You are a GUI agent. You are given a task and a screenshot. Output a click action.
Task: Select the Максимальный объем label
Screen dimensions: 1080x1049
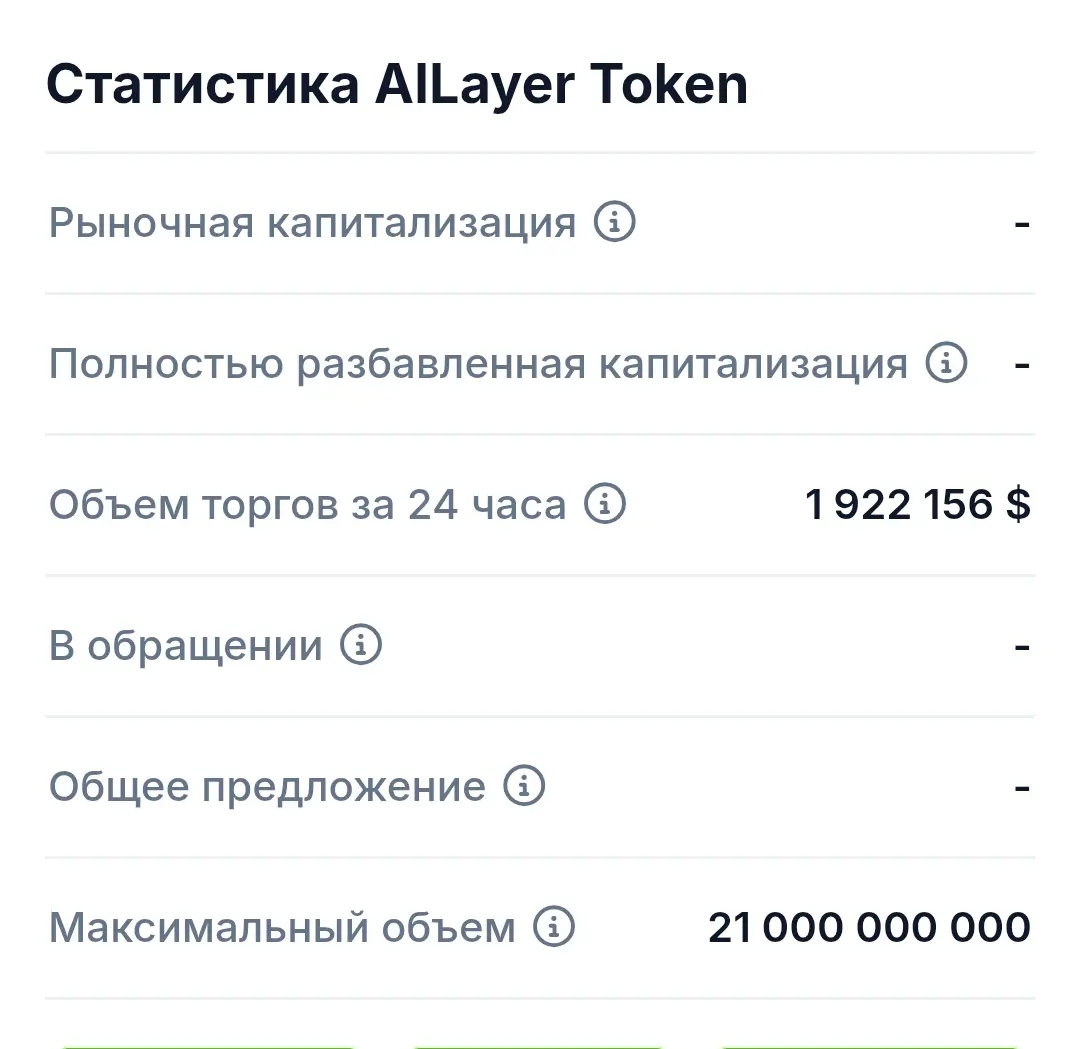(282, 928)
